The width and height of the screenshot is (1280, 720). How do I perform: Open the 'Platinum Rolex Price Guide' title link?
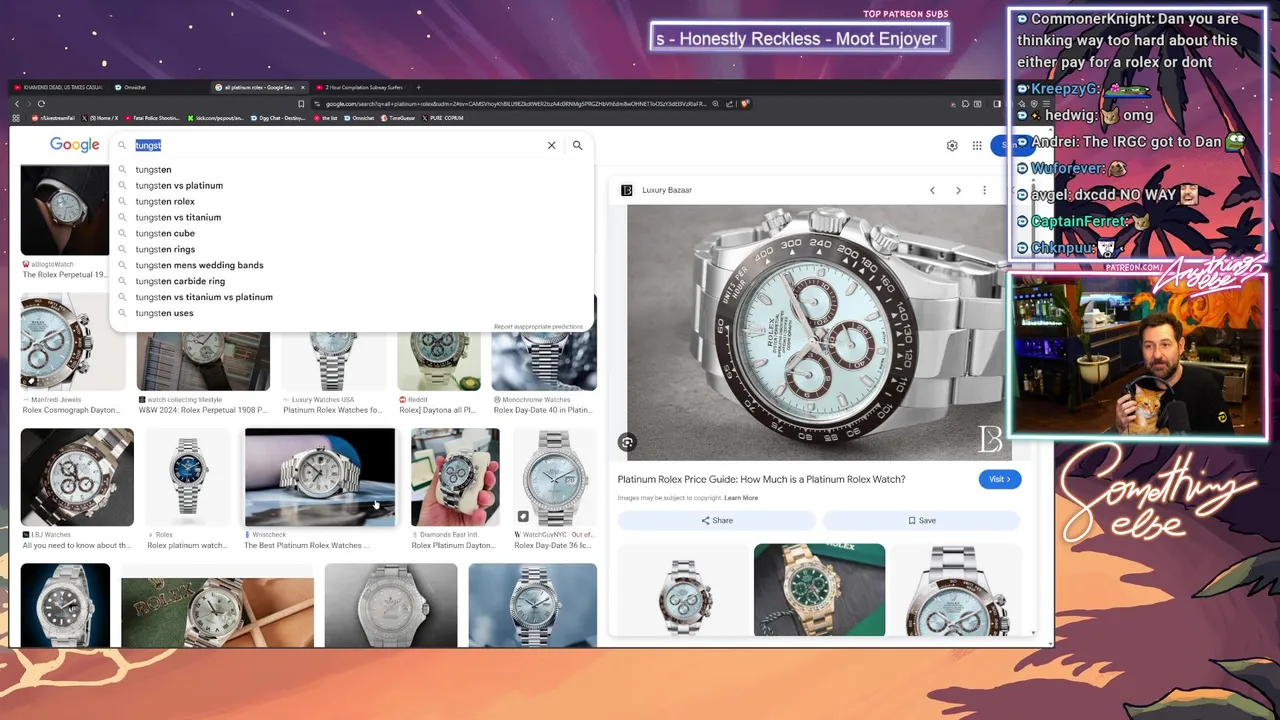pyautogui.click(x=761, y=479)
